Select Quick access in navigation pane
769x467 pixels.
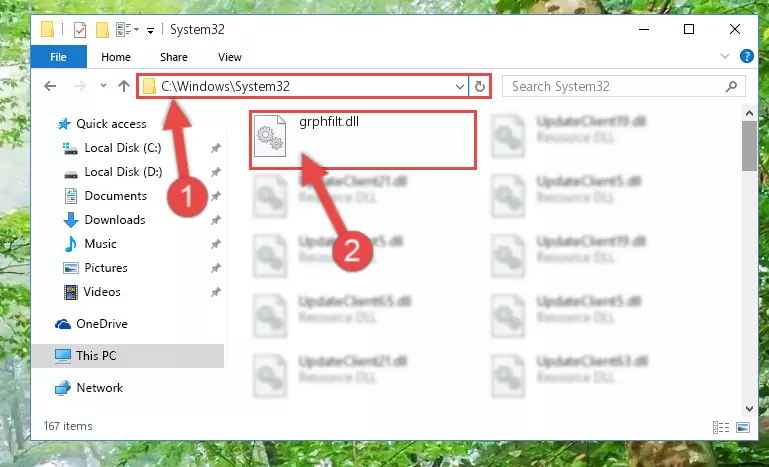click(111, 124)
